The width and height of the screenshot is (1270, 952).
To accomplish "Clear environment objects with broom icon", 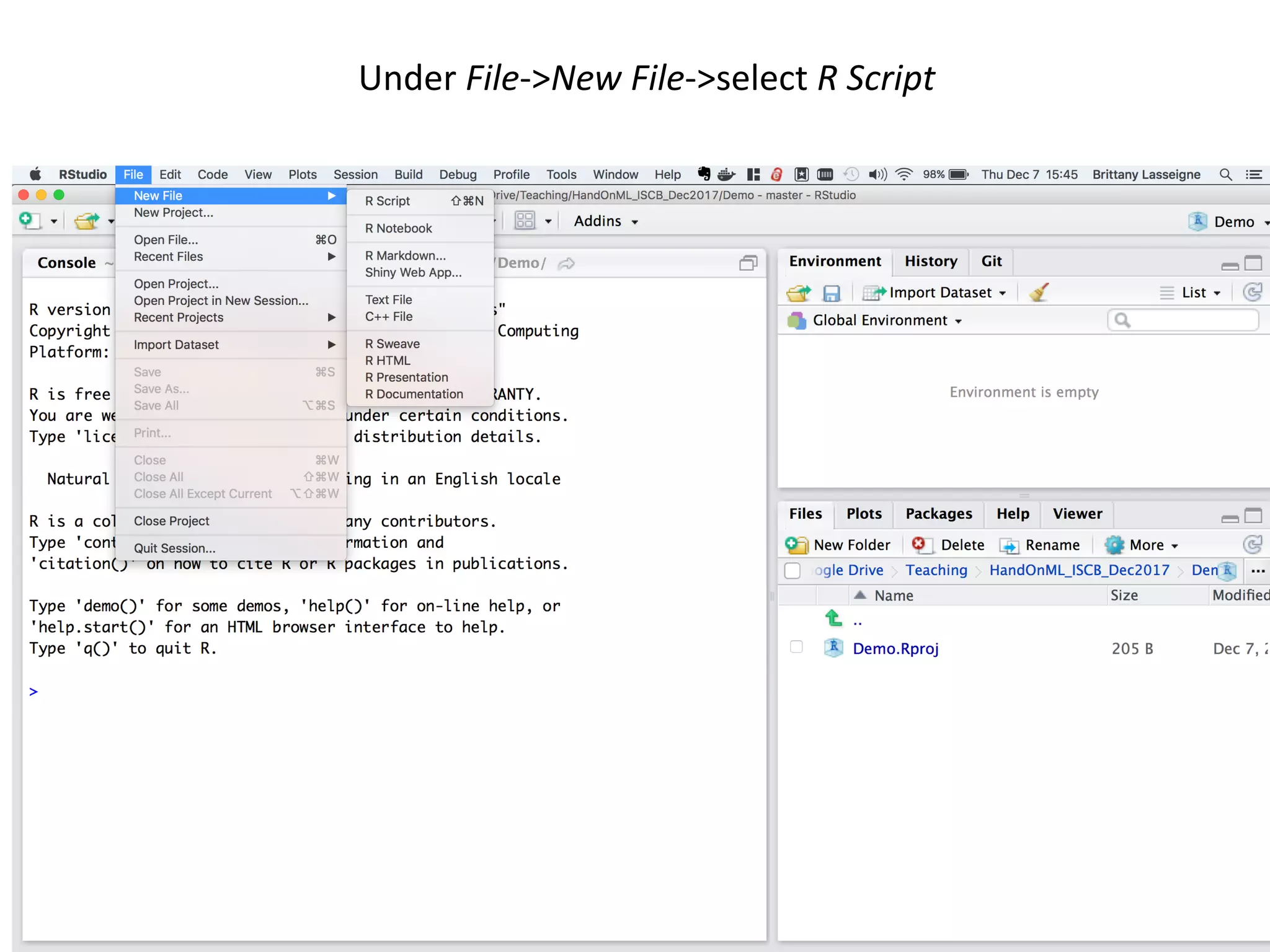I will 1039,292.
